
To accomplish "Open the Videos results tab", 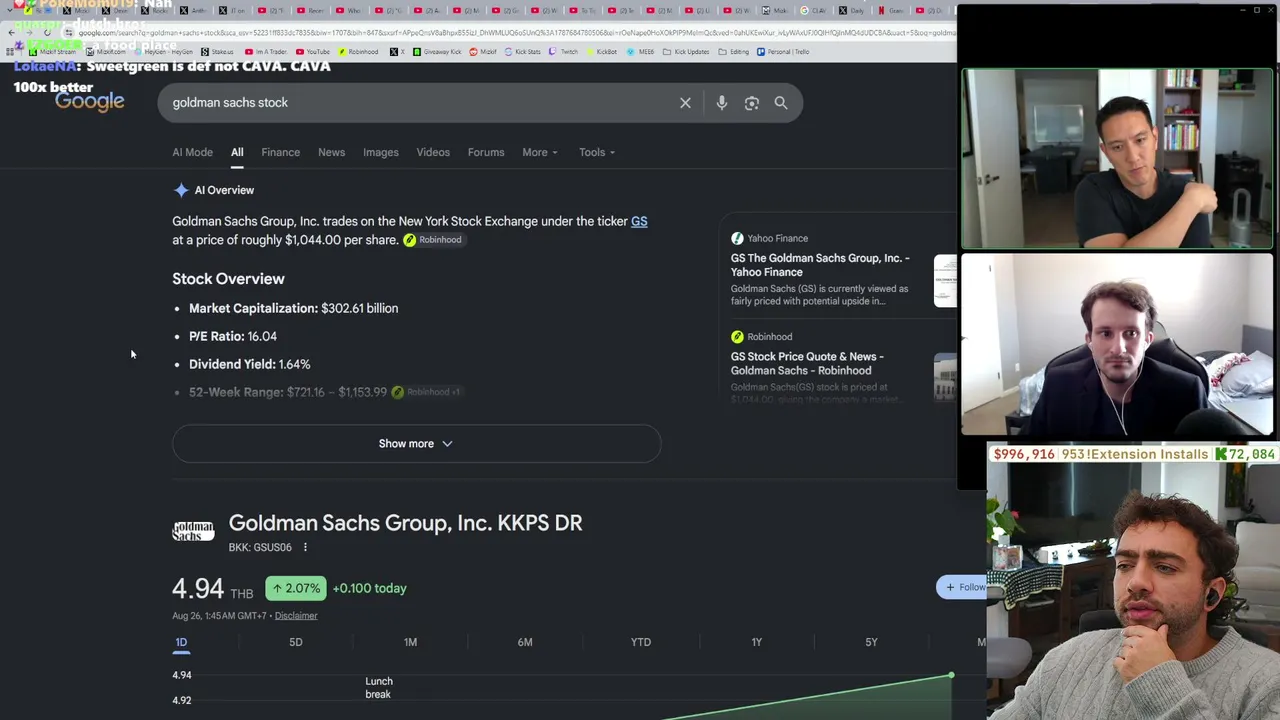I will click(433, 152).
